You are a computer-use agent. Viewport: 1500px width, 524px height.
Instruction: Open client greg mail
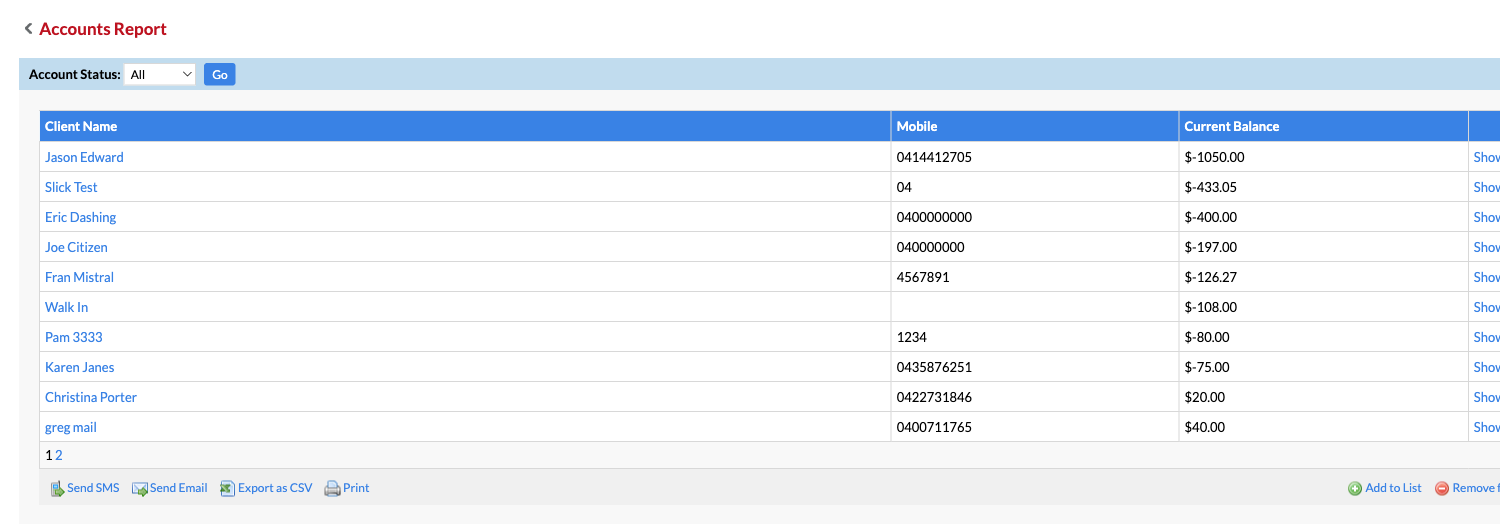[x=71, y=427]
